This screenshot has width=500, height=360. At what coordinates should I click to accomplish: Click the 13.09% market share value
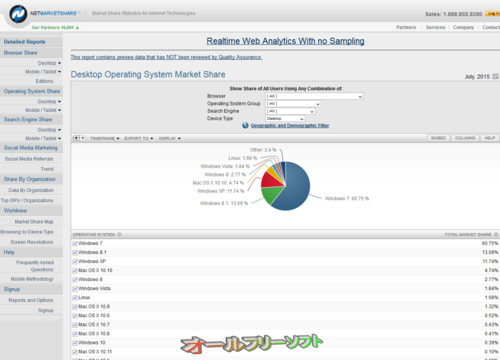click(490, 253)
